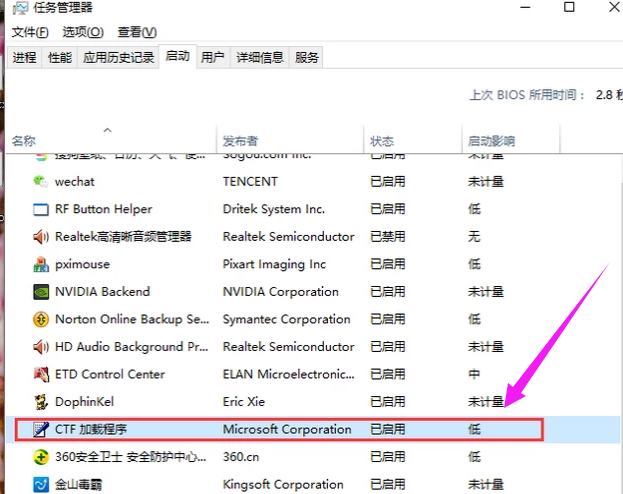Click the CTF 加载程序 icon

[40, 429]
